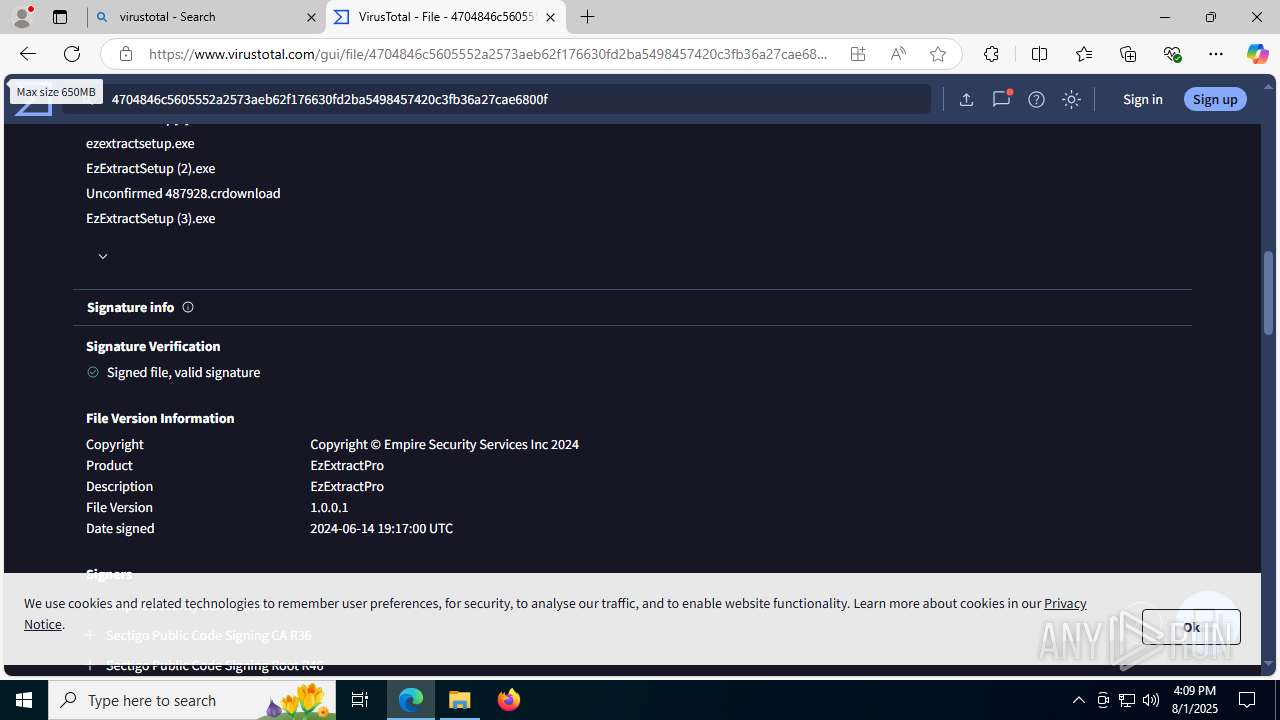This screenshot has width=1280, height=720.
Task: Click Sign in link
Action: pos(1142,99)
